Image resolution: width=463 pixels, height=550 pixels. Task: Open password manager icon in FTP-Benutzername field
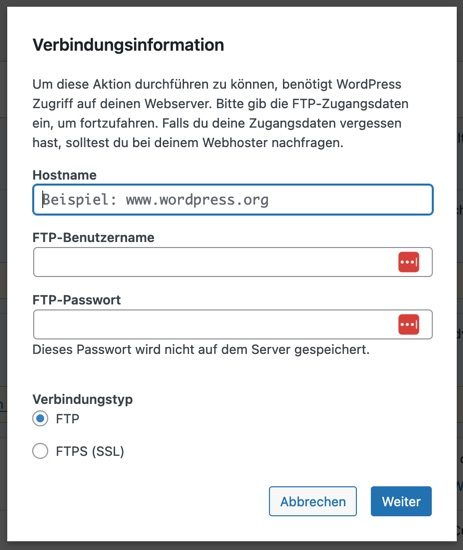(x=409, y=262)
